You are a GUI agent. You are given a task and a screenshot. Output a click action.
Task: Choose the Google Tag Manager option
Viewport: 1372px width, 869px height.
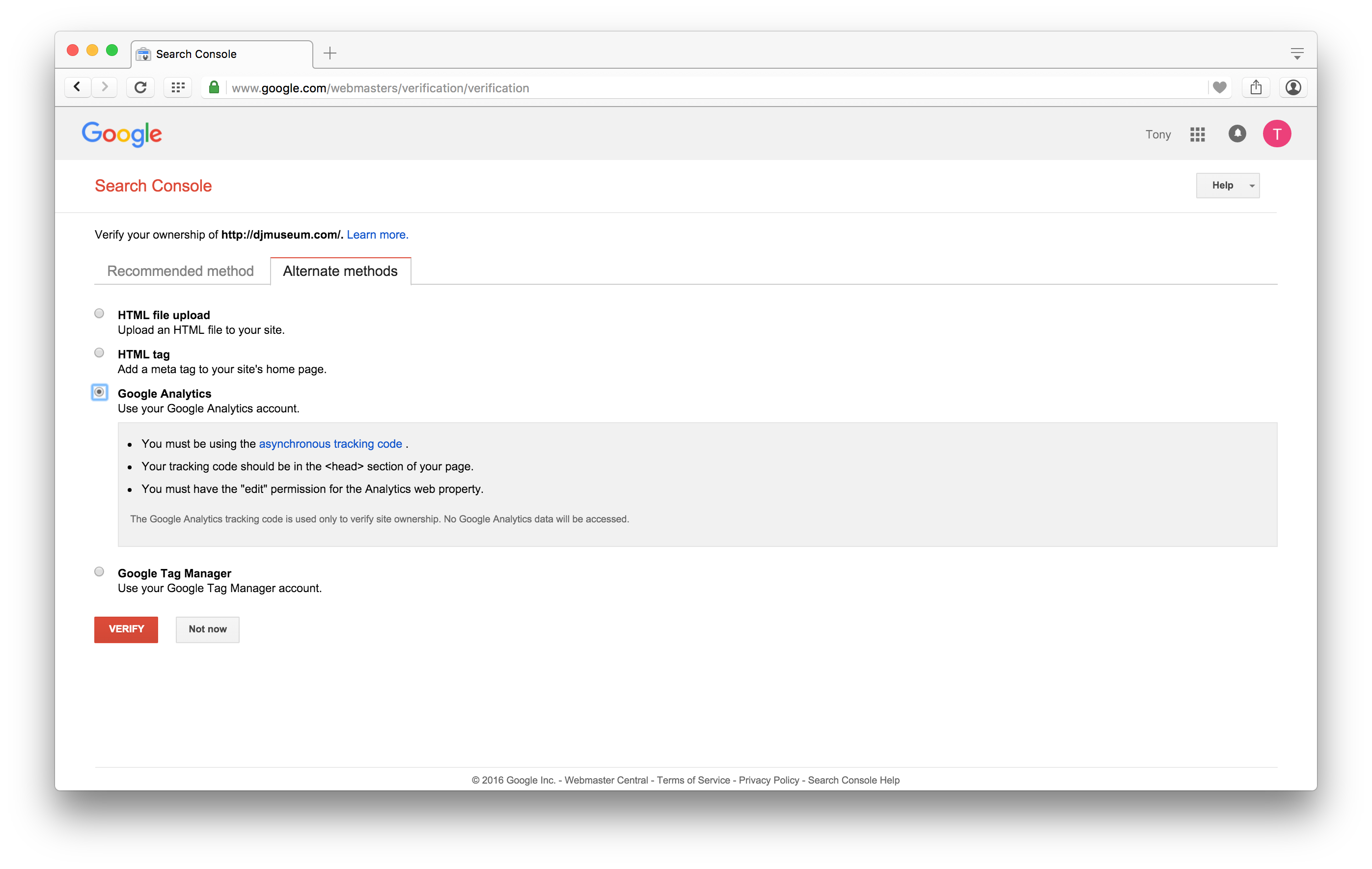pos(99,571)
